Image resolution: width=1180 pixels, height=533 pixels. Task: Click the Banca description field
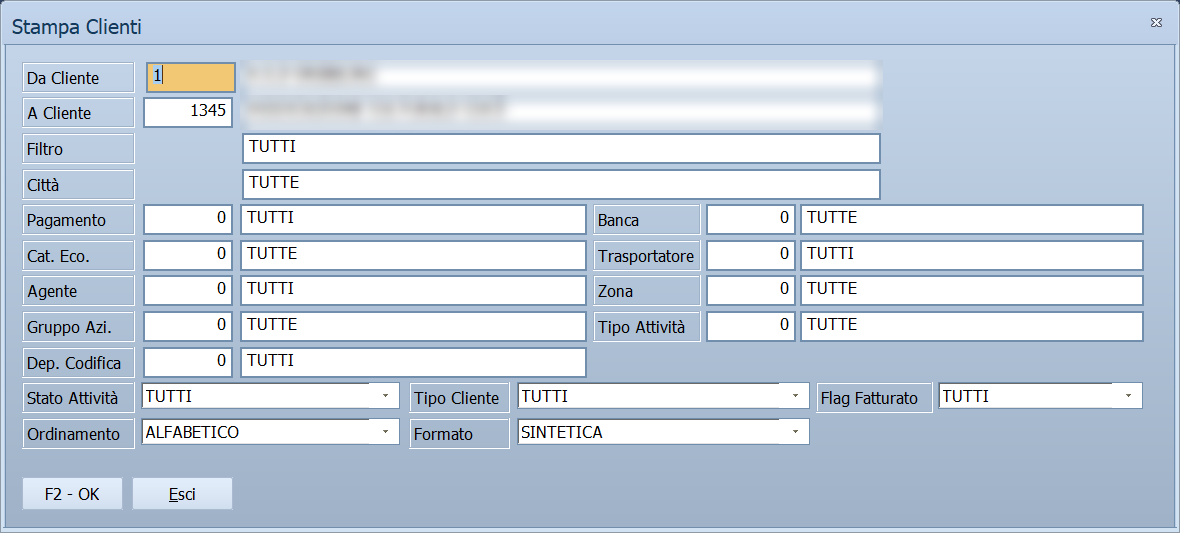pos(972,219)
